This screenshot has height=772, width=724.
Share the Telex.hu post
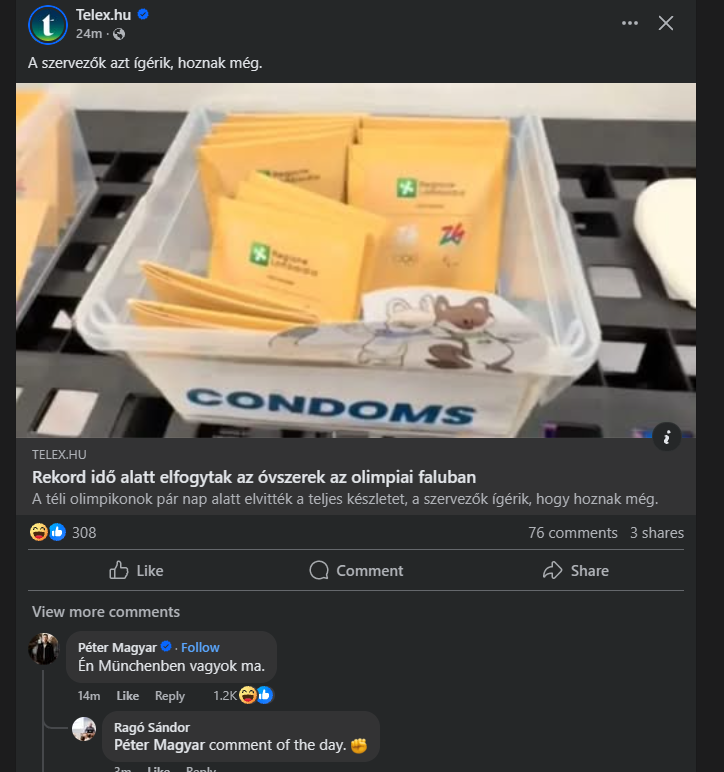[575, 570]
